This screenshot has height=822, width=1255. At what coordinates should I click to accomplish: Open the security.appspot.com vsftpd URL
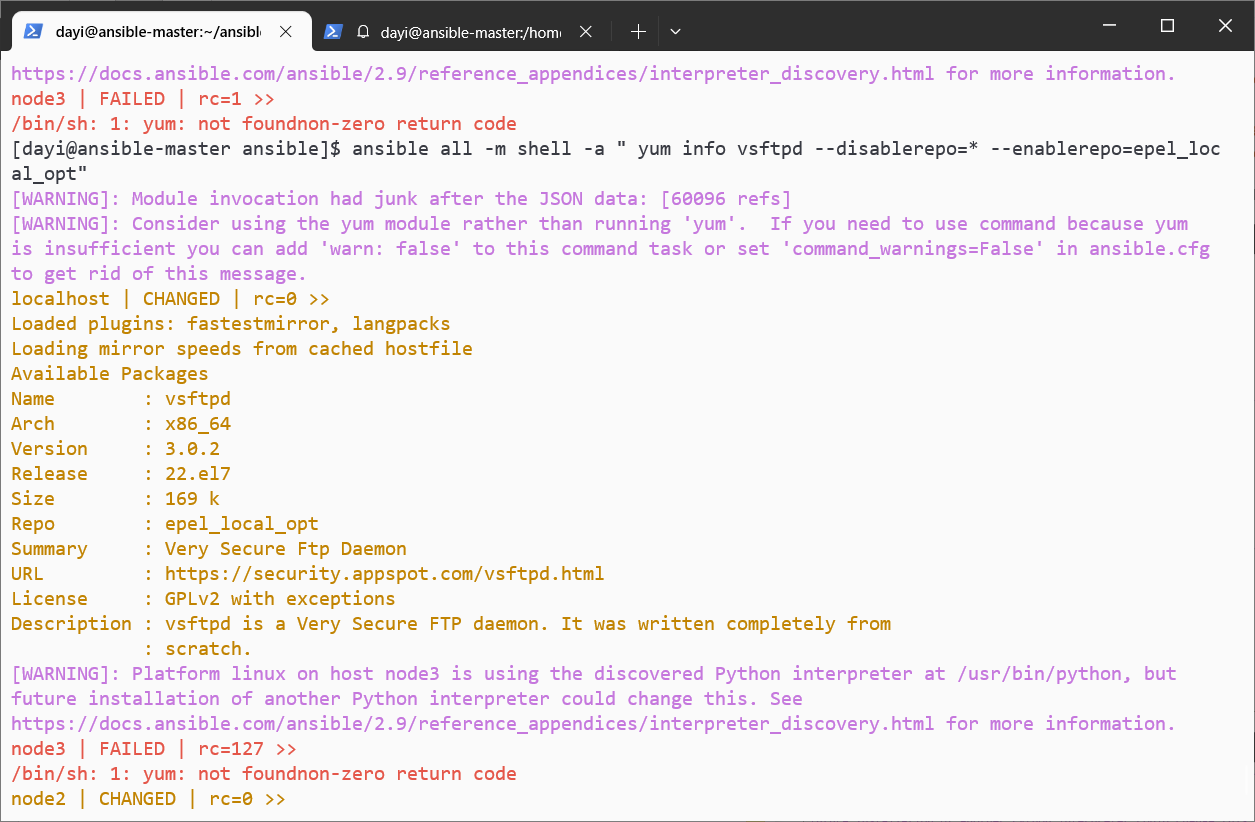tap(384, 574)
